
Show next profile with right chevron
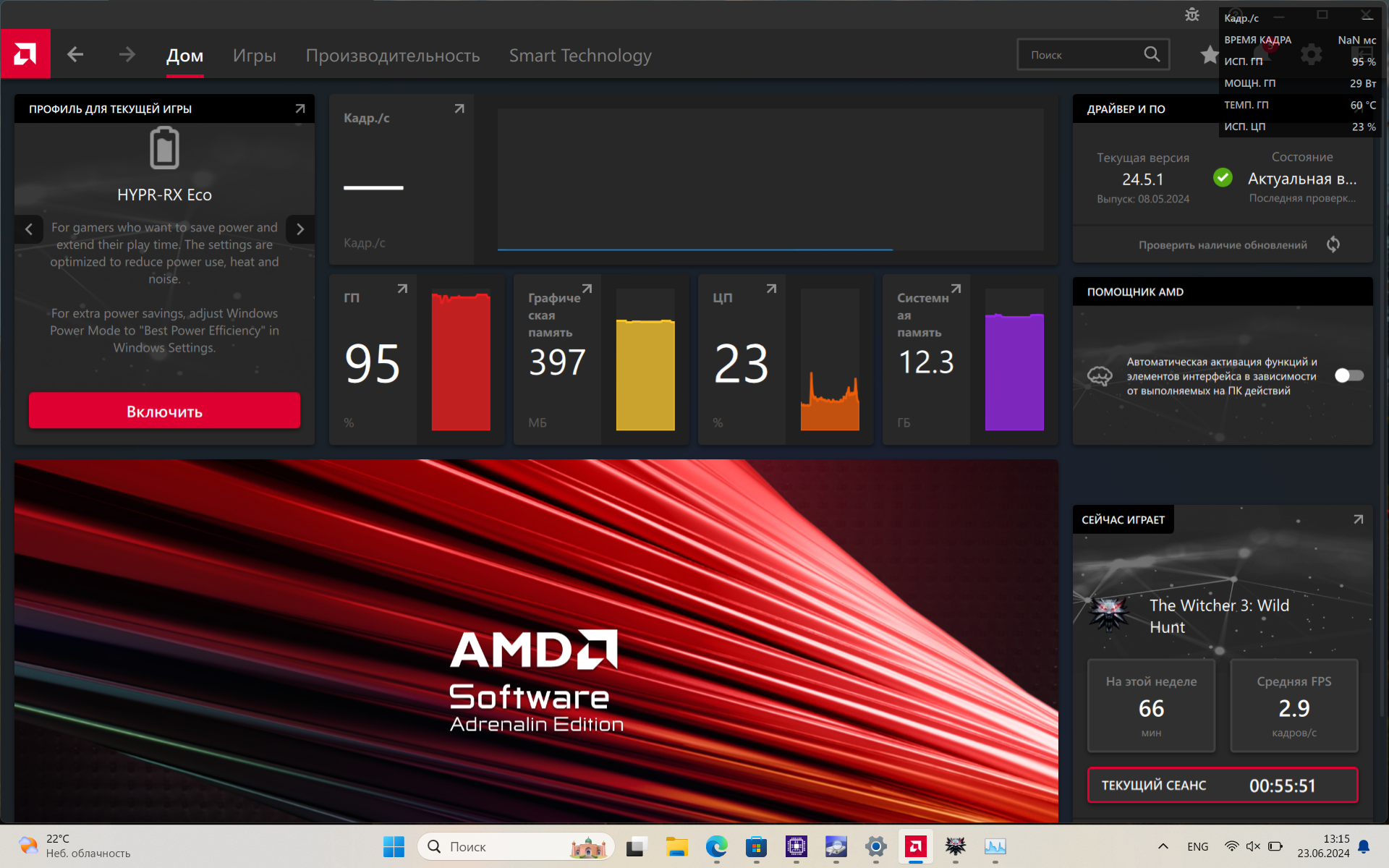click(300, 229)
